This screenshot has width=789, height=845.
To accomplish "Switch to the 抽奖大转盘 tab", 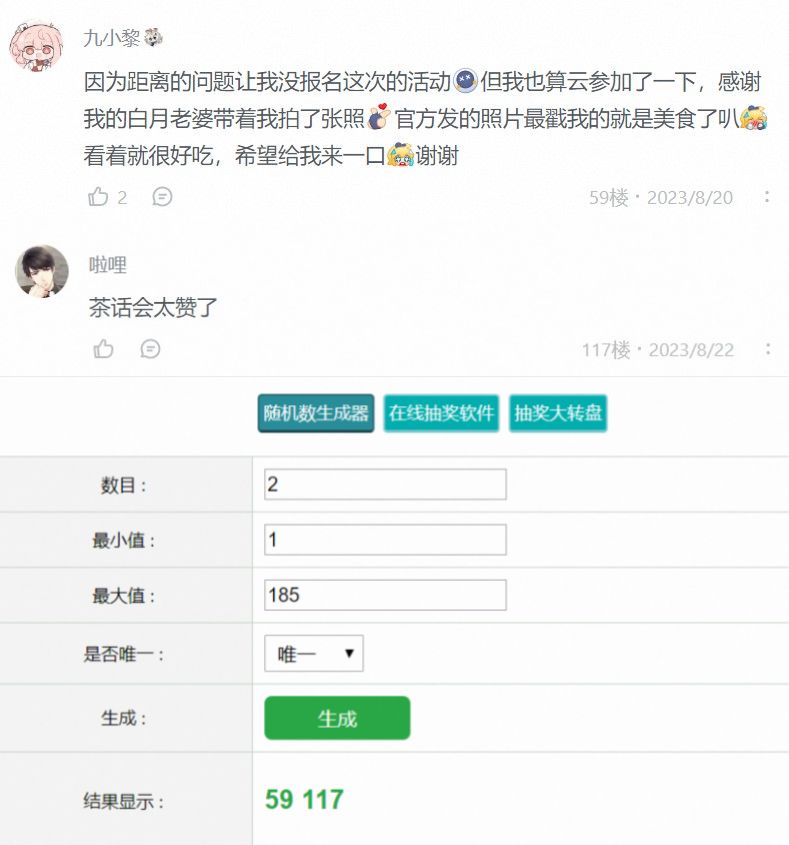I will pos(558,413).
